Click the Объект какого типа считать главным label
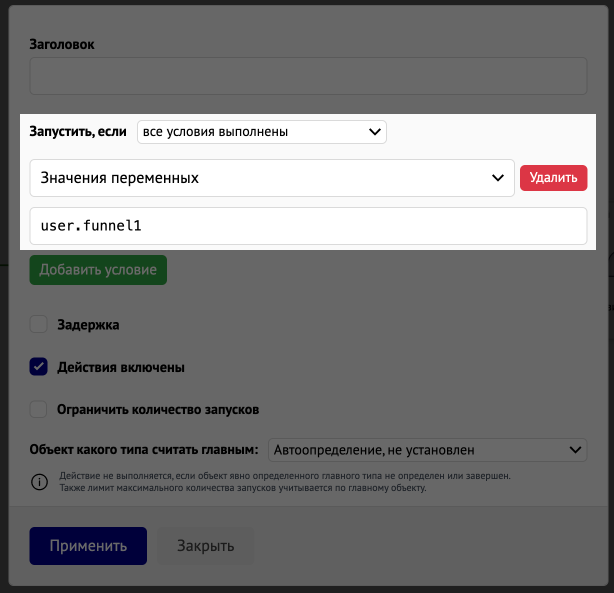 144,450
